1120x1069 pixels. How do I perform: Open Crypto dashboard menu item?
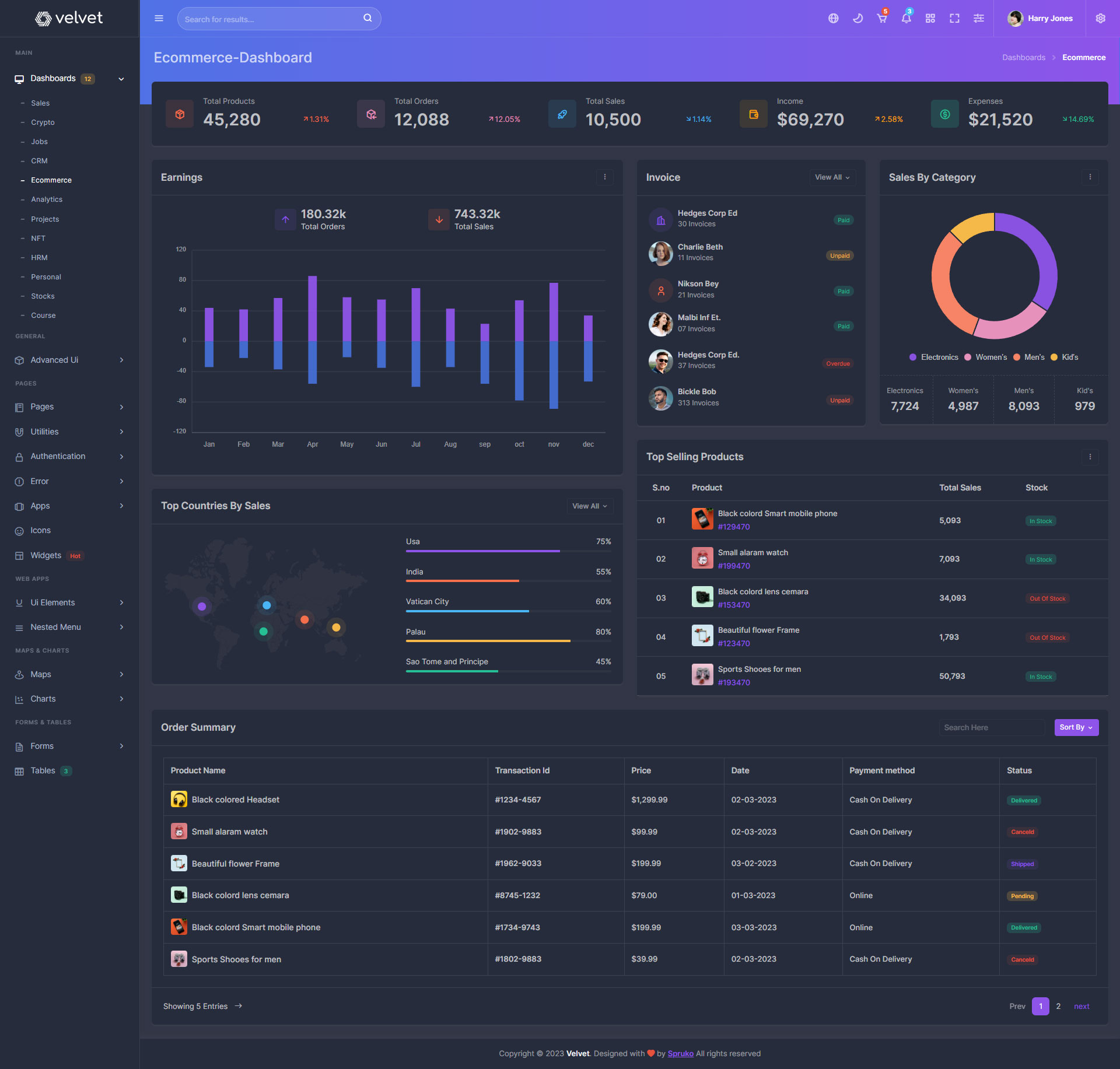point(43,122)
